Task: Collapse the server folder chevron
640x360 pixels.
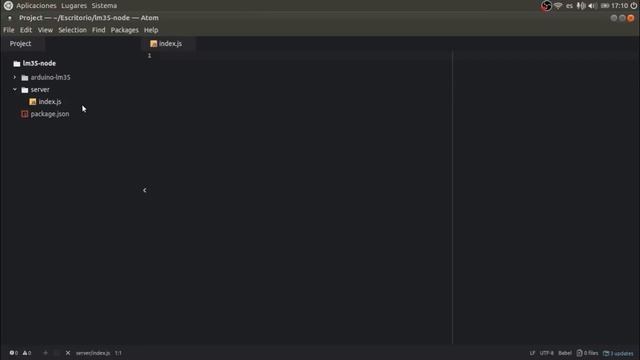Action: (x=15, y=89)
